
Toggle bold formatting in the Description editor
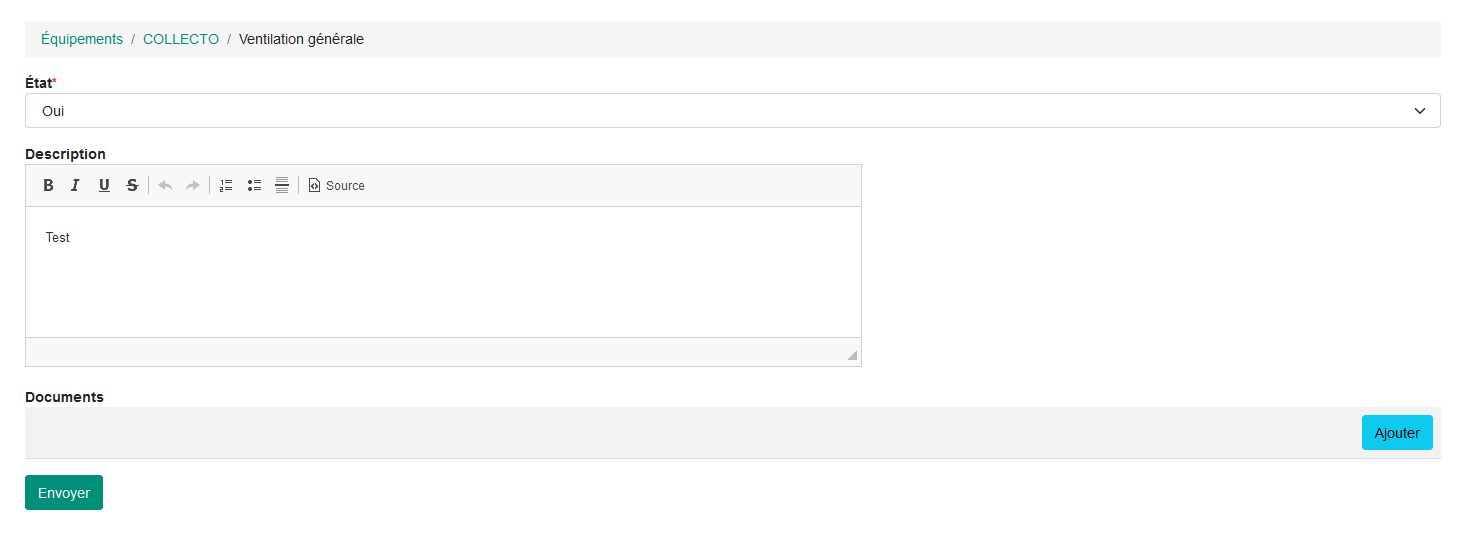point(48,185)
